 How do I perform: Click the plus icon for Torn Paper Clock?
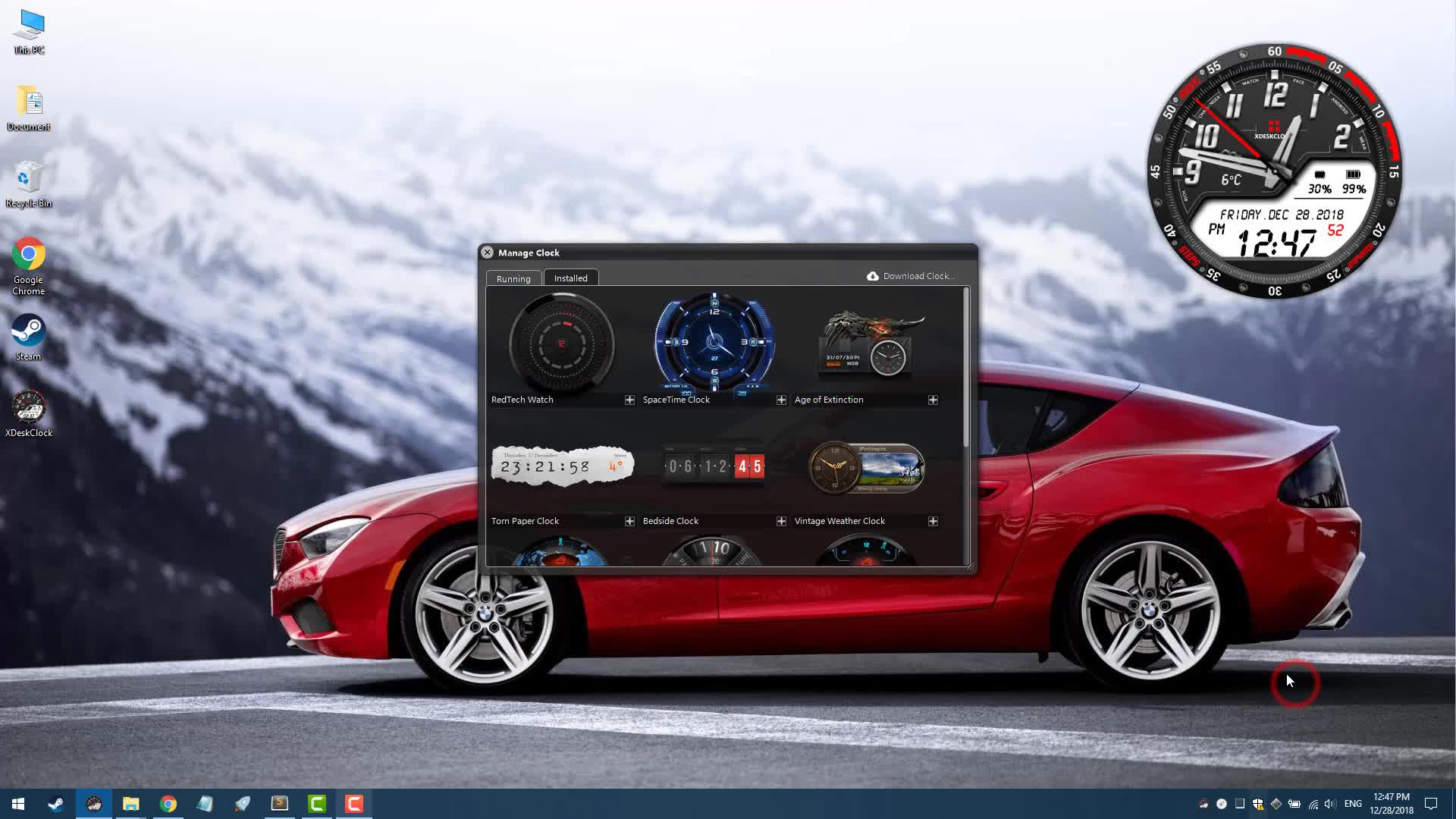click(629, 521)
